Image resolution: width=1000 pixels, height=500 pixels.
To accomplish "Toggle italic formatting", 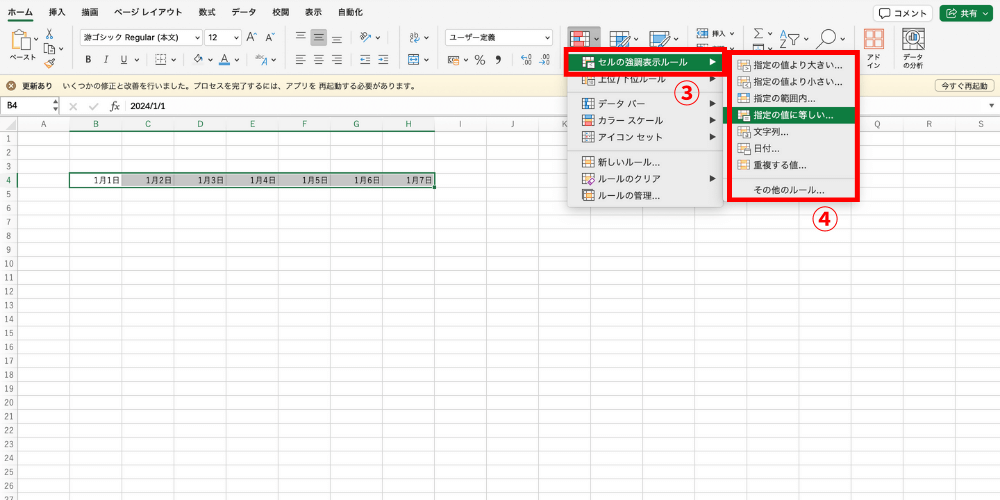I will [x=105, y=60].
